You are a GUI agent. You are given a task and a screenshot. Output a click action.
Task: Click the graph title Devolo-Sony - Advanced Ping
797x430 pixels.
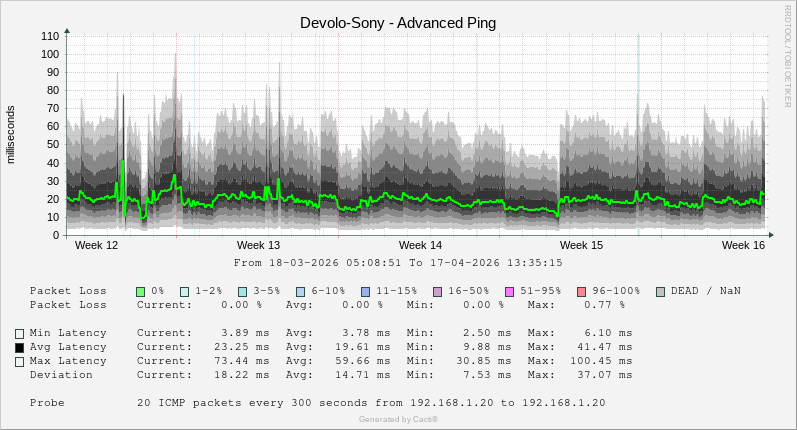point(398,22)
